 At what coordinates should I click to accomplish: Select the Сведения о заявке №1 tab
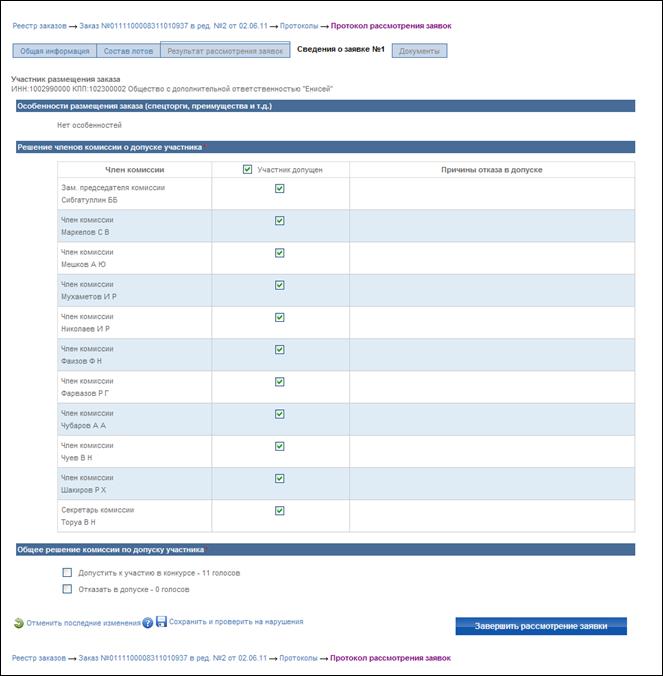(341, 49)
